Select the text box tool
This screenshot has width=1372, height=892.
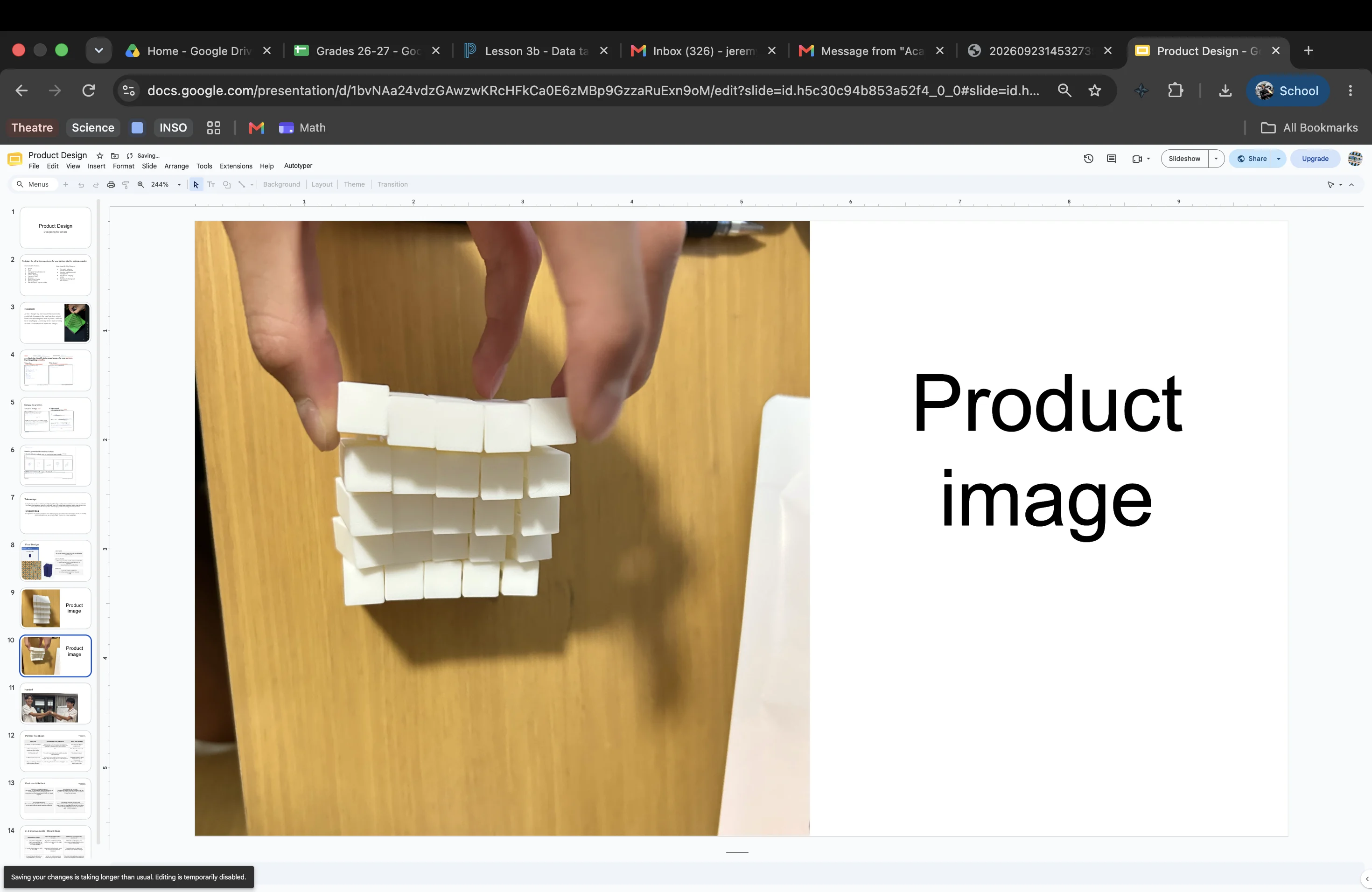point(211,184)
